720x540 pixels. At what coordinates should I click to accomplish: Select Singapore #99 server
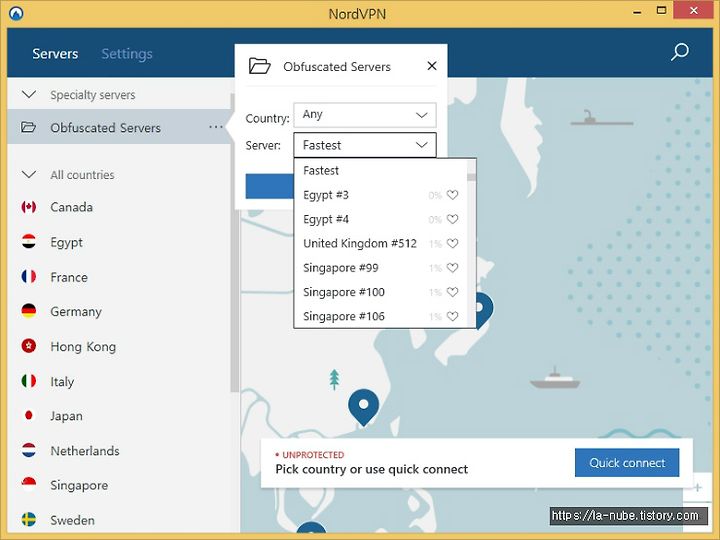click(380, 268)
